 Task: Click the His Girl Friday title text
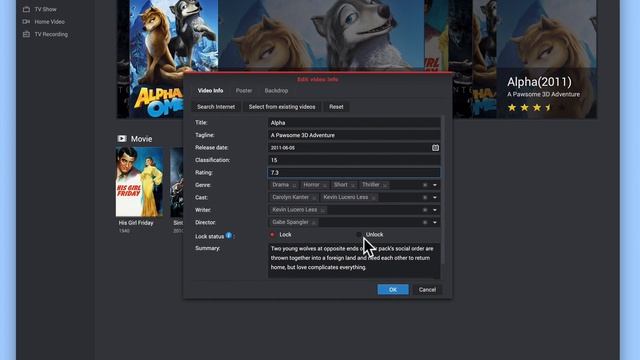(x=136, y=223)
